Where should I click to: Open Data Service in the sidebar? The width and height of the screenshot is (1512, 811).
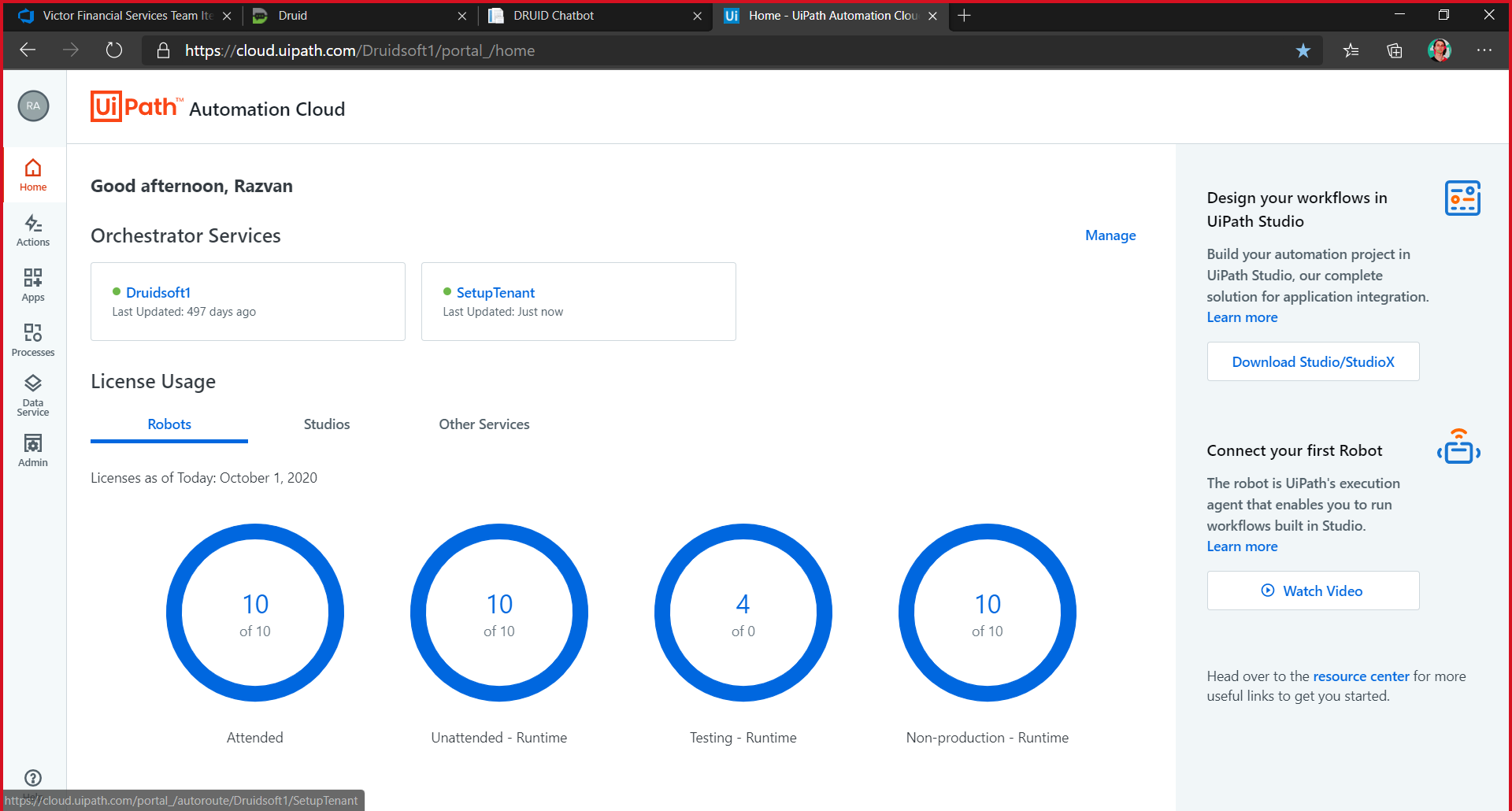[33, 395]
